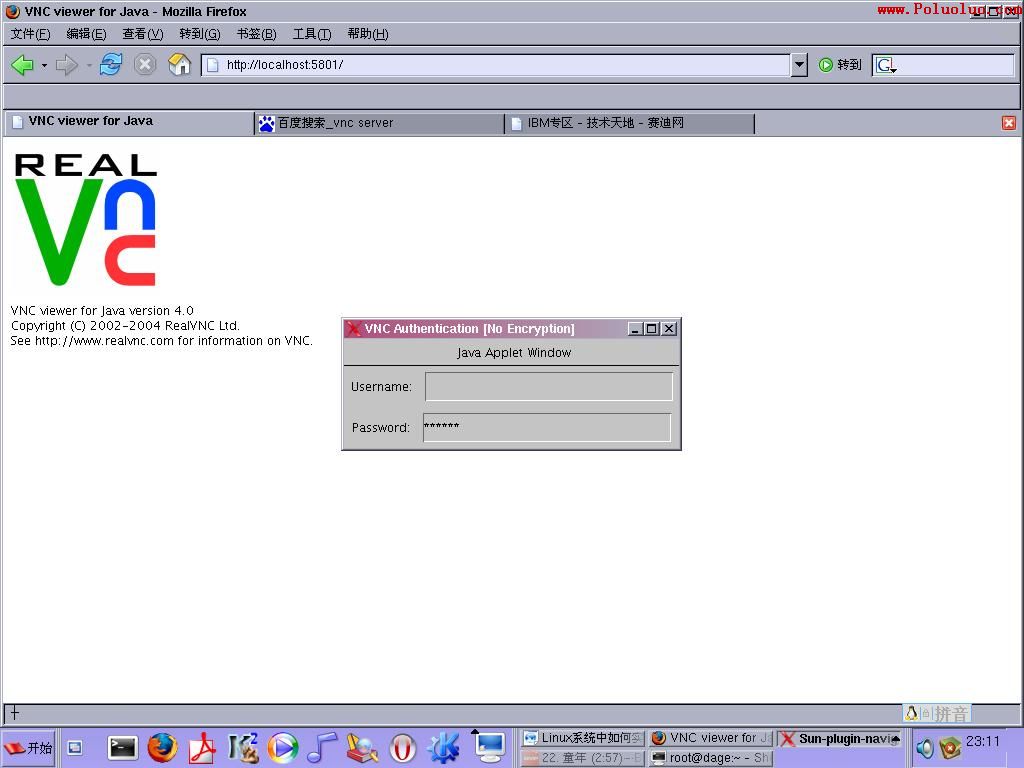Switch to IBM专区 - 技术天地 tab
This screenshot has width=1024, height=768.
tap(630, 123)
